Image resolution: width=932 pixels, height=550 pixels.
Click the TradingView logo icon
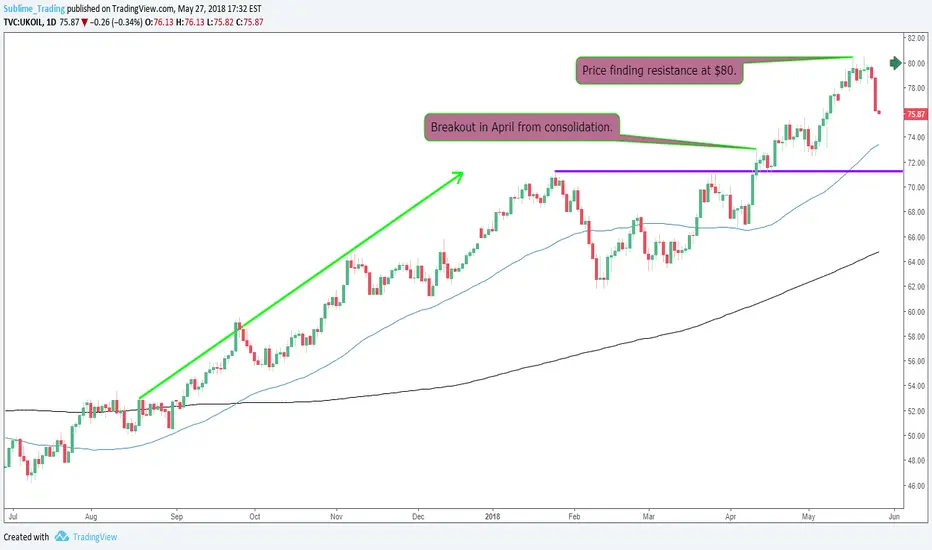pyautogui.click(x=62, y=536)
